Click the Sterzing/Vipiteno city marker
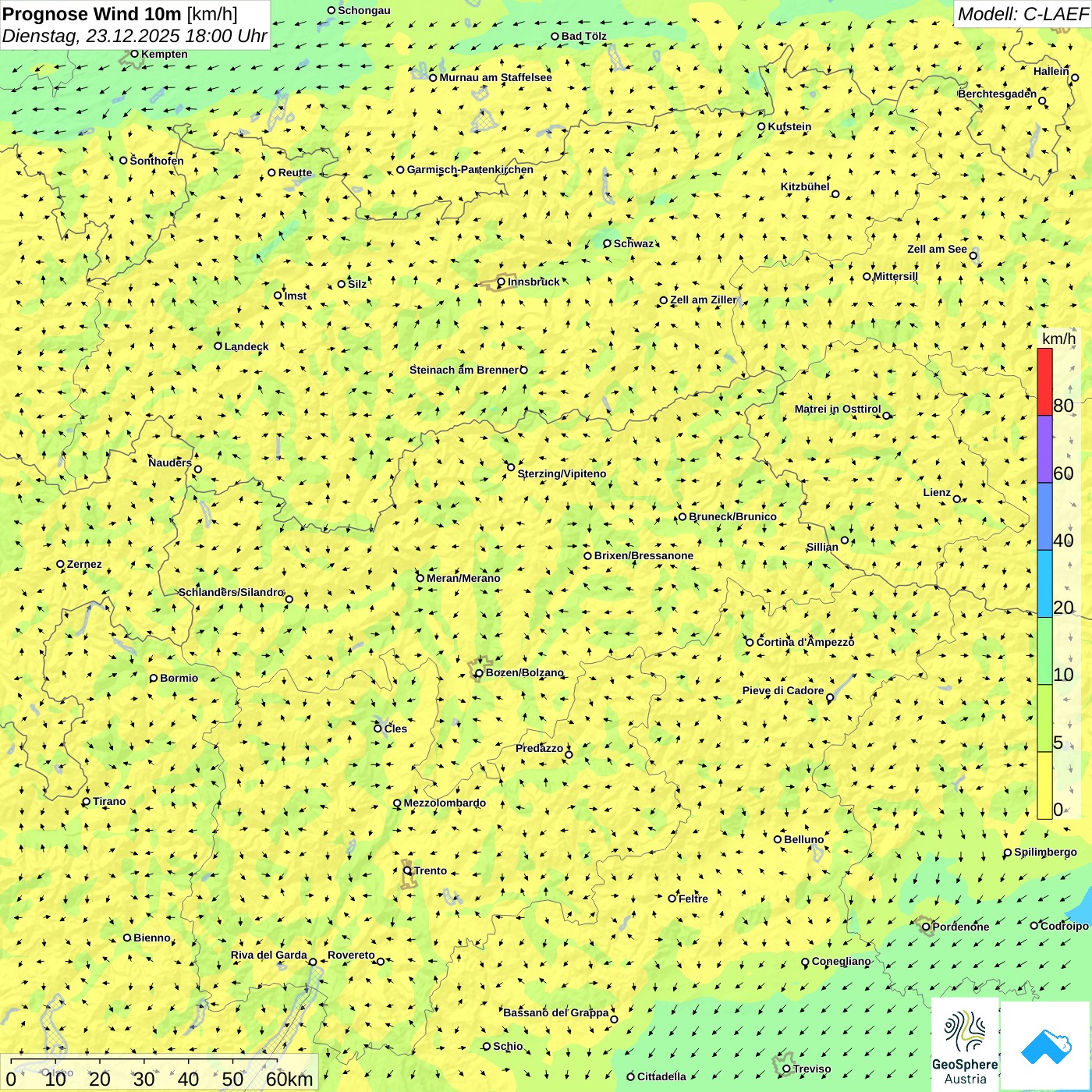Screen dimensions: 1092x1092 coord(511,467)
